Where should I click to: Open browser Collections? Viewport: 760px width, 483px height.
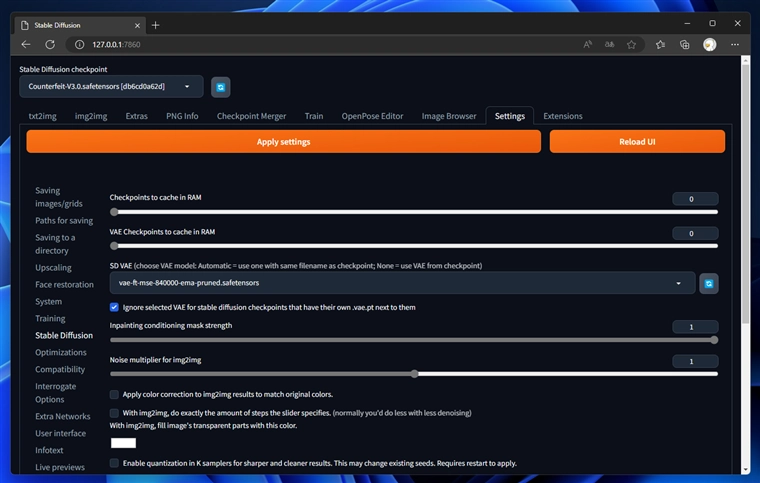(x=684, y=45)
